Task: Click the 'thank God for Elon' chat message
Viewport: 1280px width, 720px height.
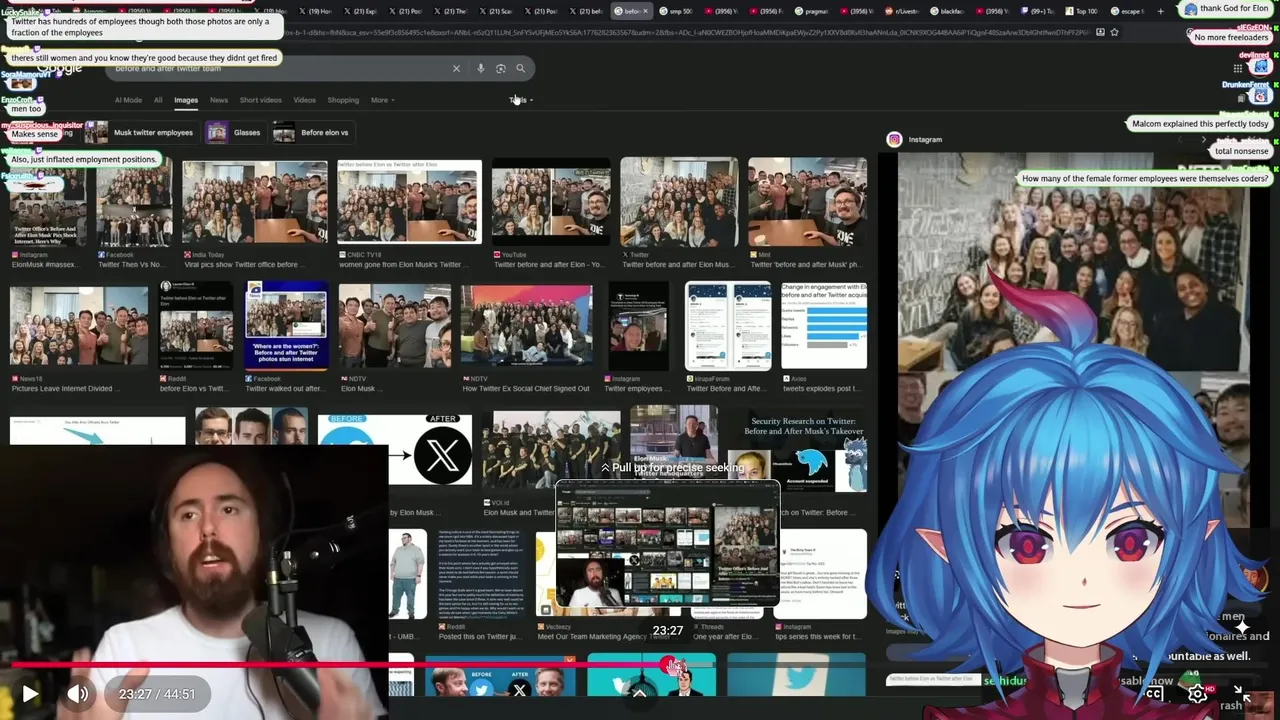Action: (1226, 9)
